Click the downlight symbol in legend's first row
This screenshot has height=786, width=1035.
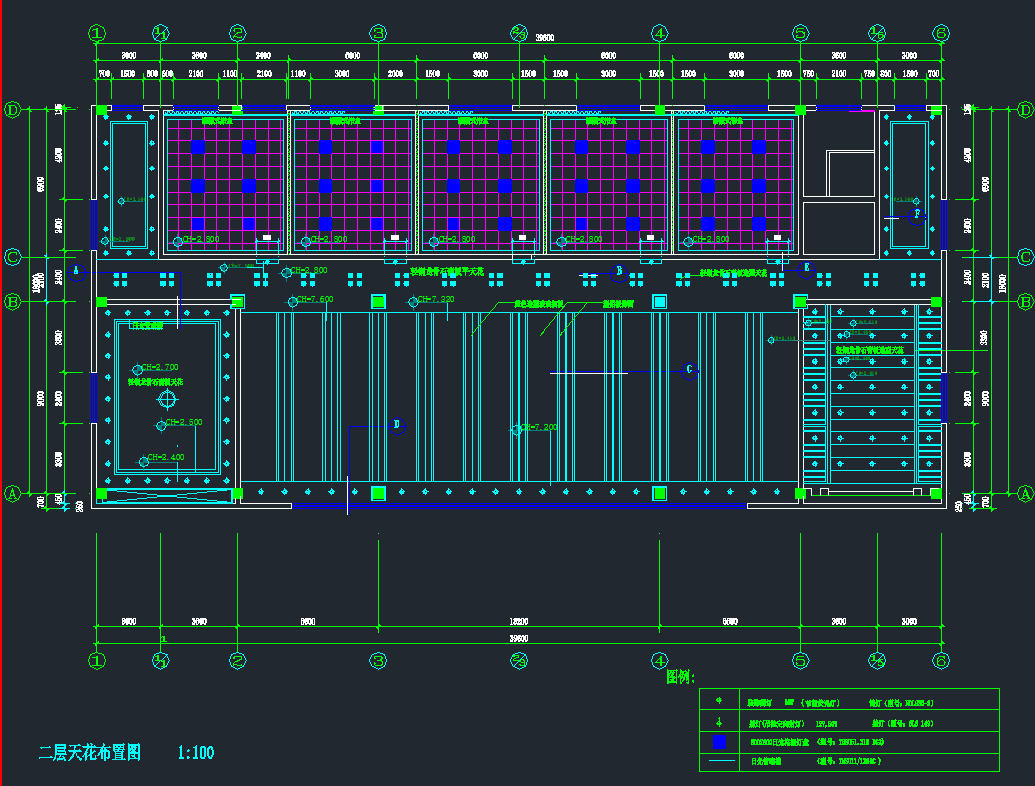(718, 701)
